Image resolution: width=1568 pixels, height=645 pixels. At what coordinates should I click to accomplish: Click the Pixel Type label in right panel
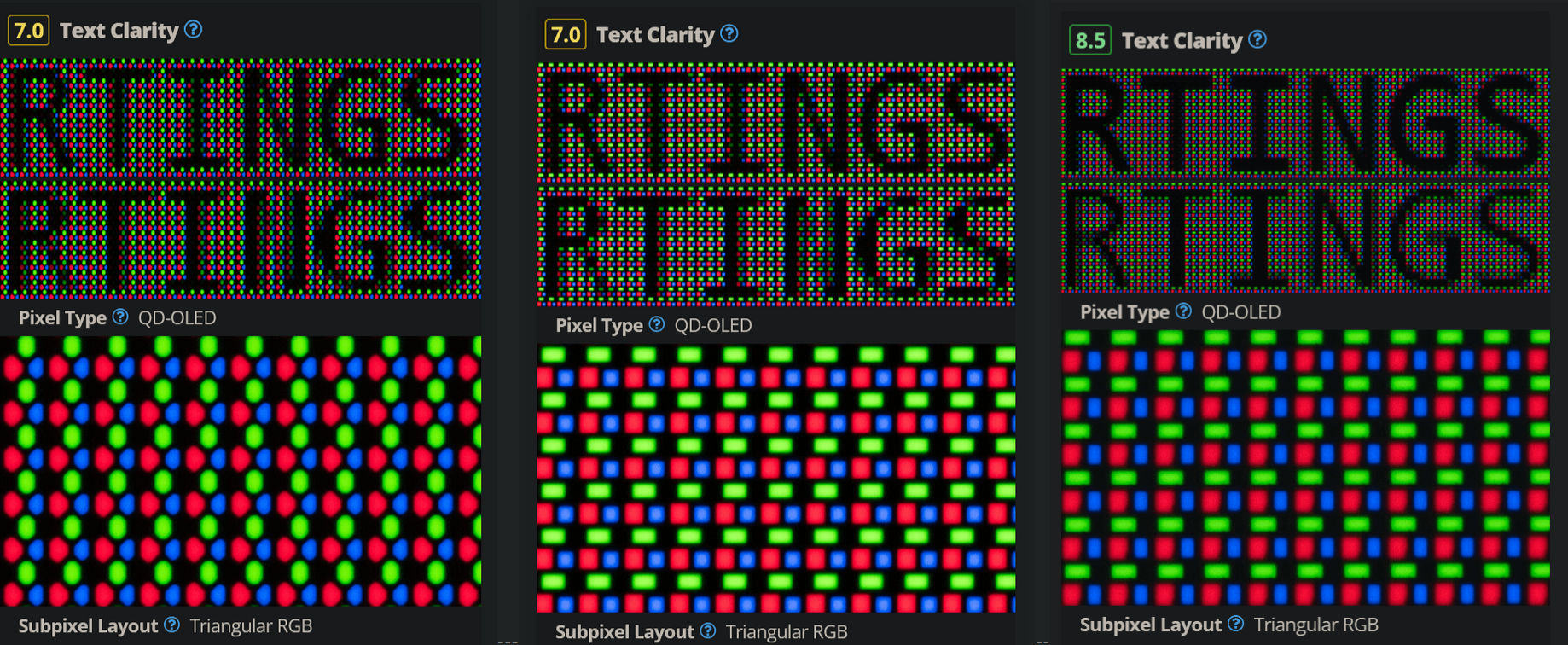[1124, 312]
